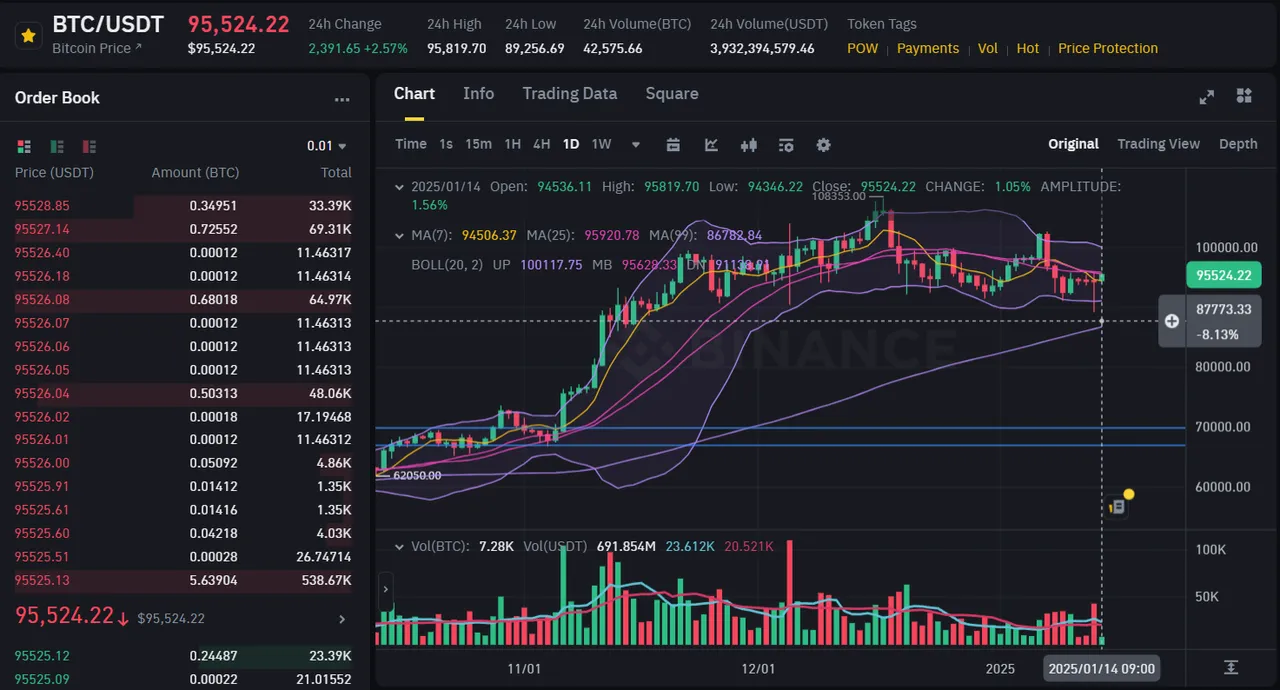The width and height of the screenshot is (1280, 690).
Task: Click the yellow star favorite icon
Action: [28, 36]
